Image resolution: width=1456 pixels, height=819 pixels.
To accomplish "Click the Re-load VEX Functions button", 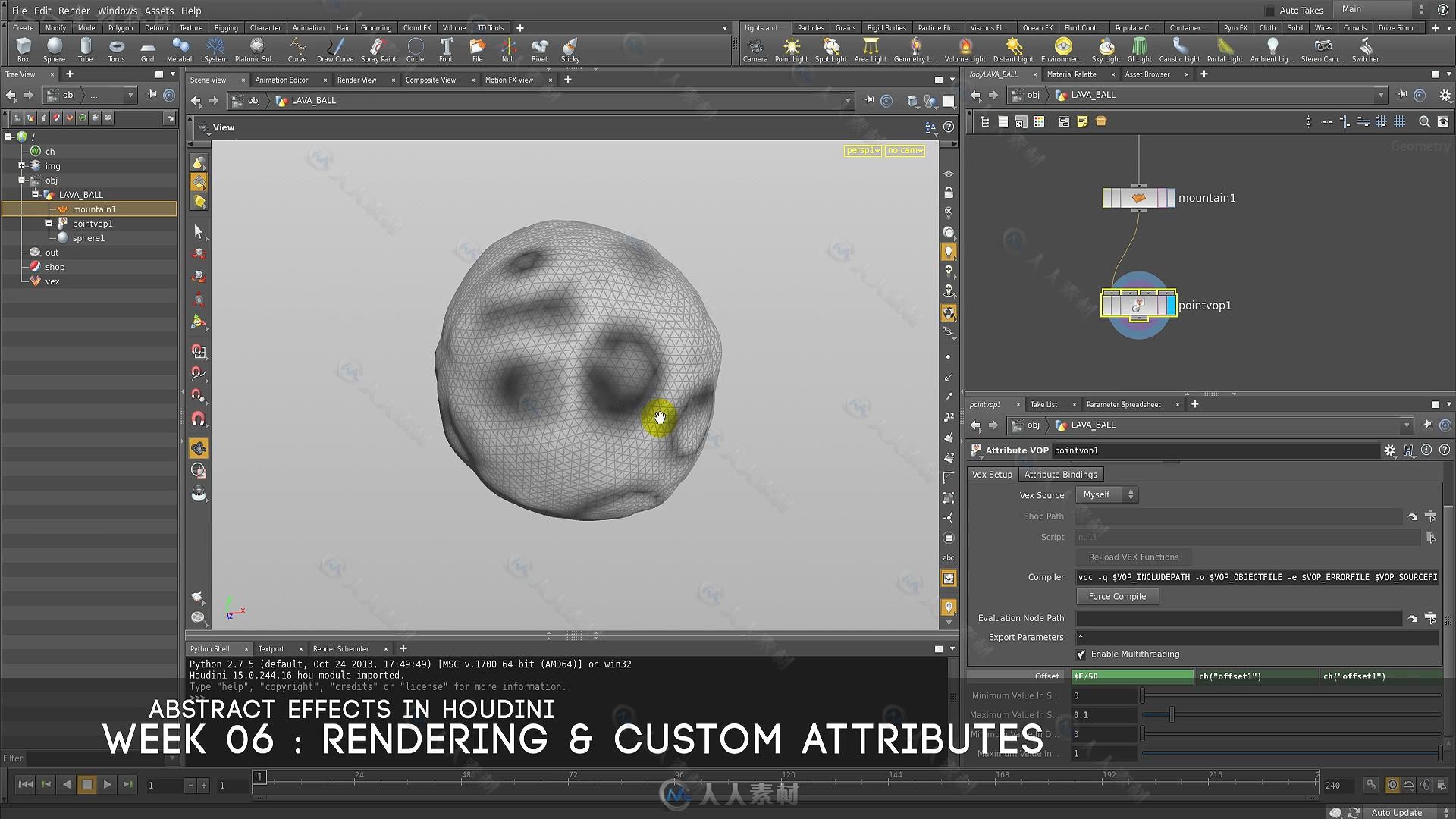I will 1133,557.
